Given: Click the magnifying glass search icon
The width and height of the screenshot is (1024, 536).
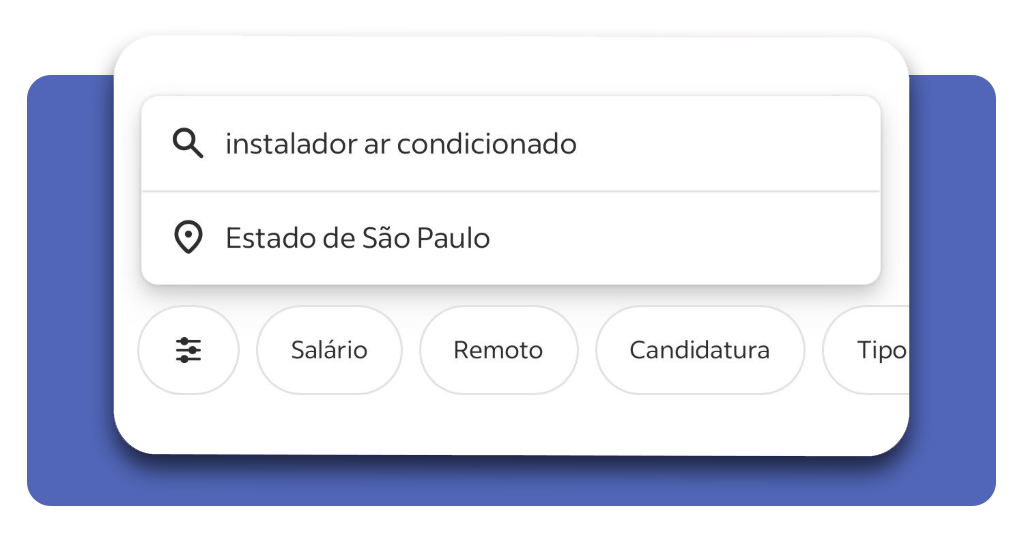Looking at the screenshot, I should coord(187,143).
